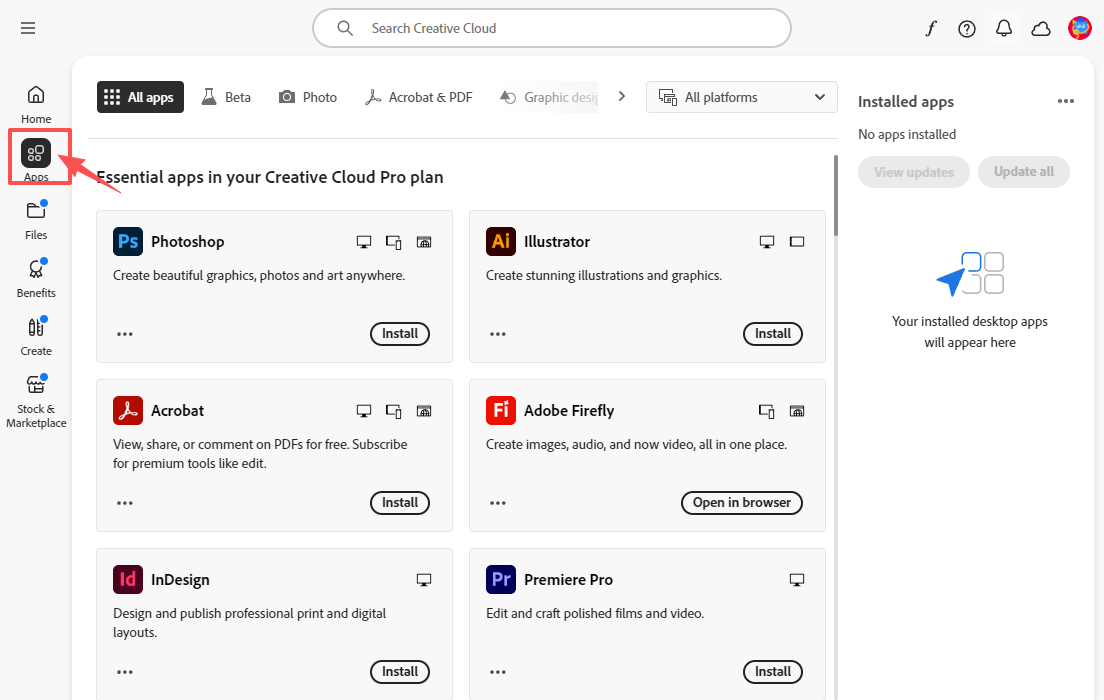1104x700 pixels.
Task: Open Stock & Marketplace
Action: tap(36, 400)
